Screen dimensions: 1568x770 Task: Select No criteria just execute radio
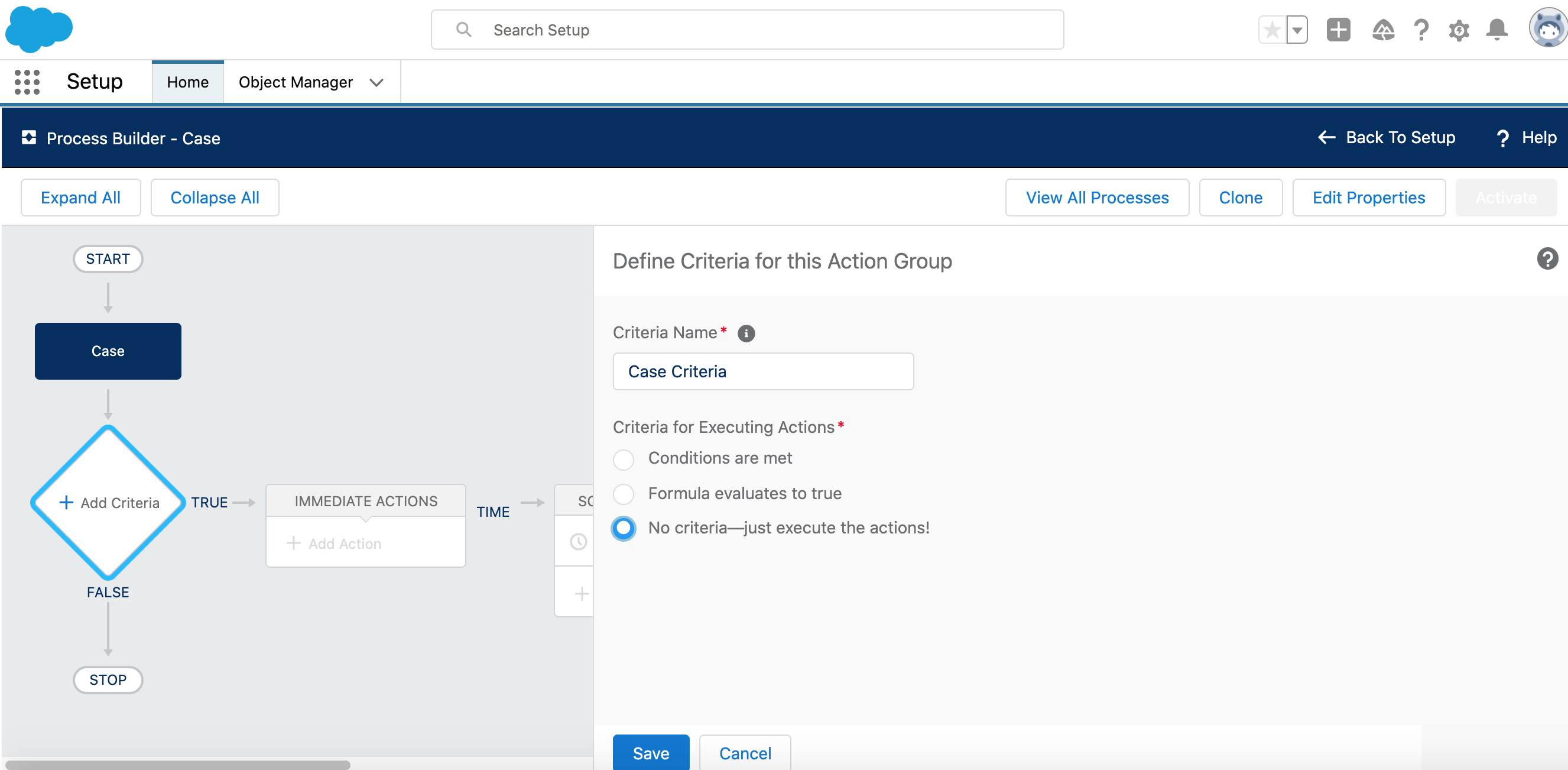[624, 528]
